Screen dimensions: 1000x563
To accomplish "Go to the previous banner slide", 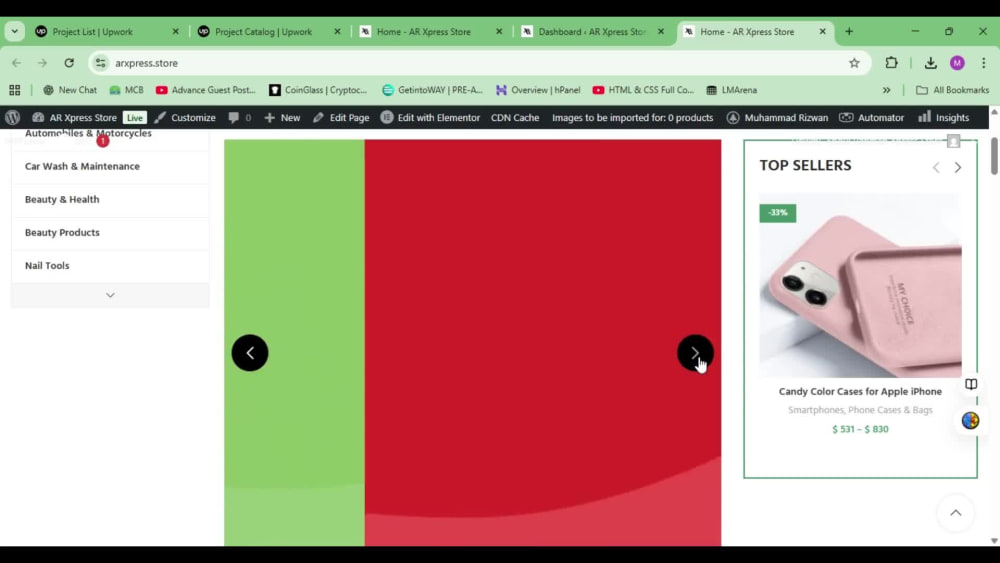I will [x=250, y=353].
